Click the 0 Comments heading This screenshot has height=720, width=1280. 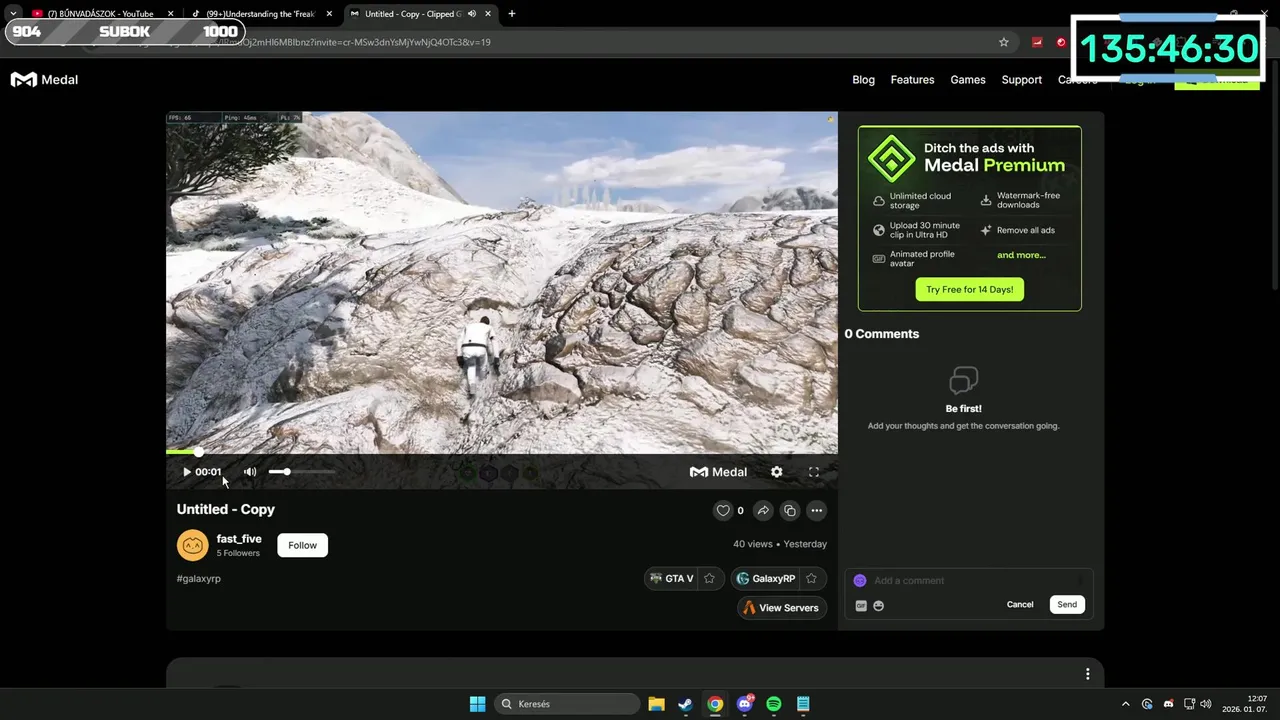pyautogui.click(x=881, y=334)
